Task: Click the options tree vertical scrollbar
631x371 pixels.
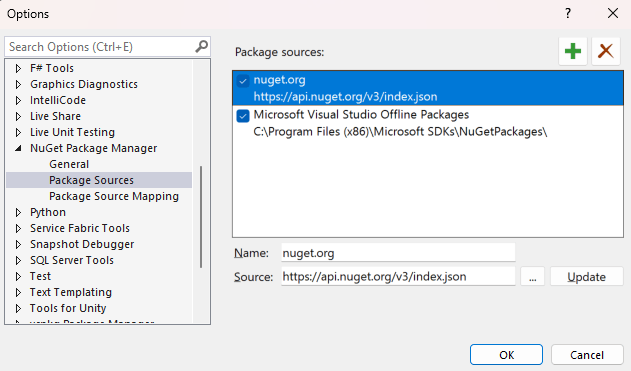Action: [201, 216]
